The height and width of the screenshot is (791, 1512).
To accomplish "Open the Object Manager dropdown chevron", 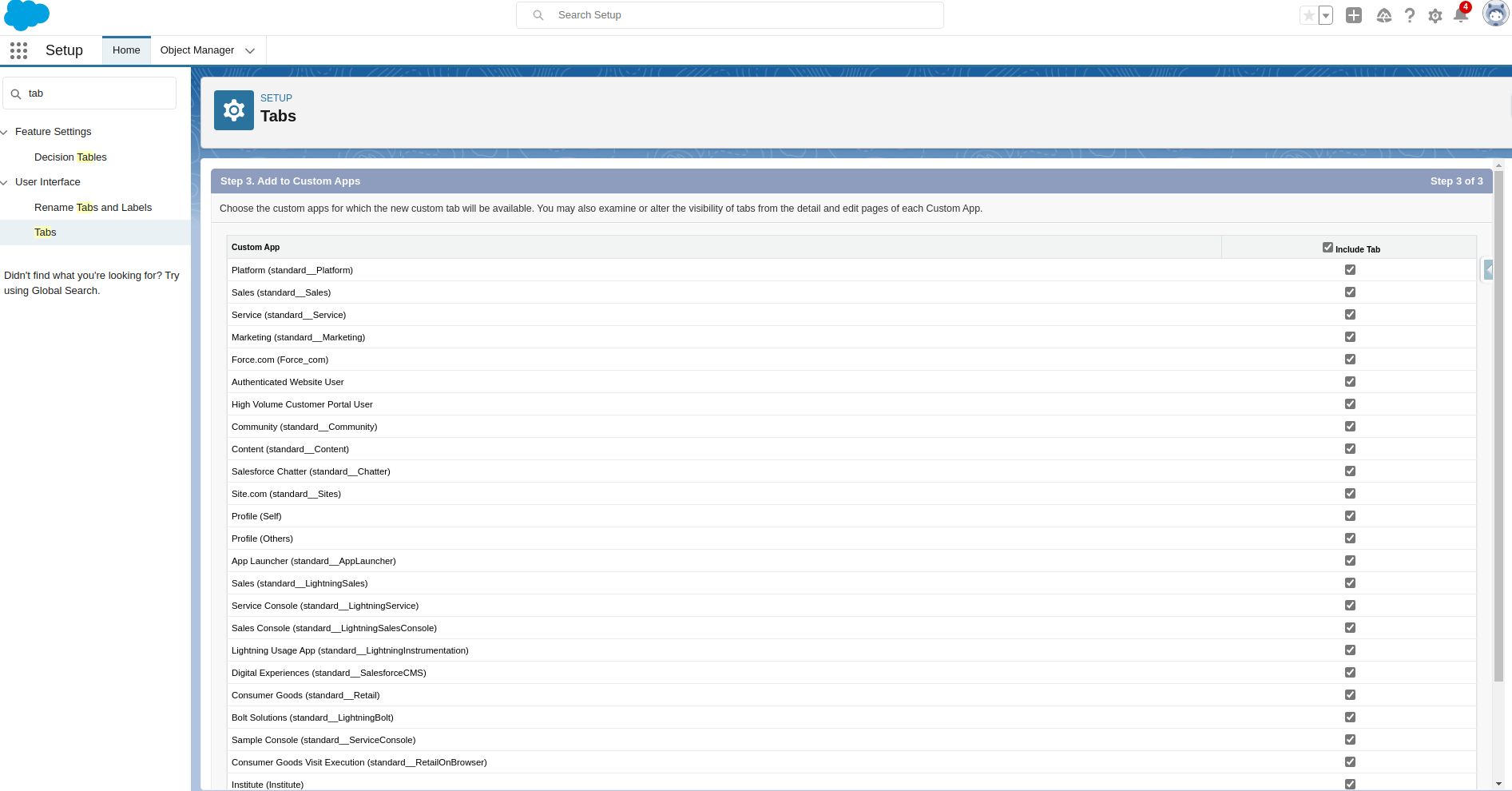I will point(250,50).
